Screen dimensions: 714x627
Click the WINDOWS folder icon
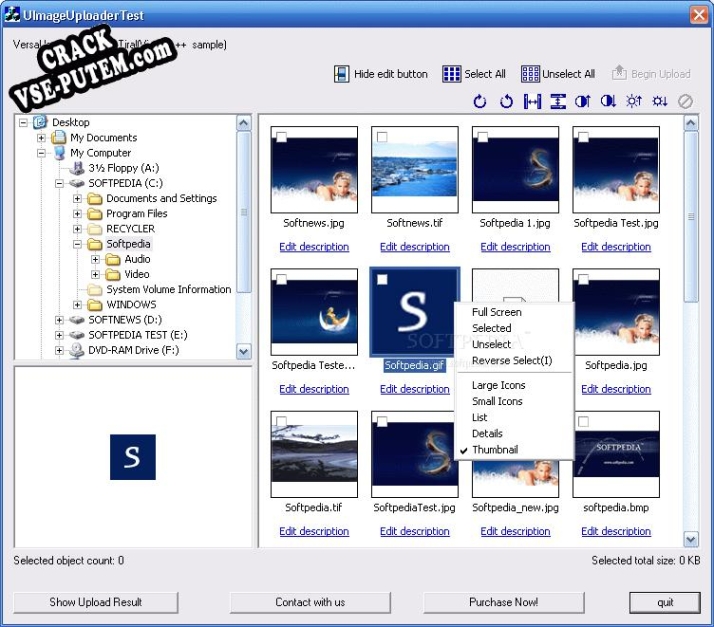95,304
